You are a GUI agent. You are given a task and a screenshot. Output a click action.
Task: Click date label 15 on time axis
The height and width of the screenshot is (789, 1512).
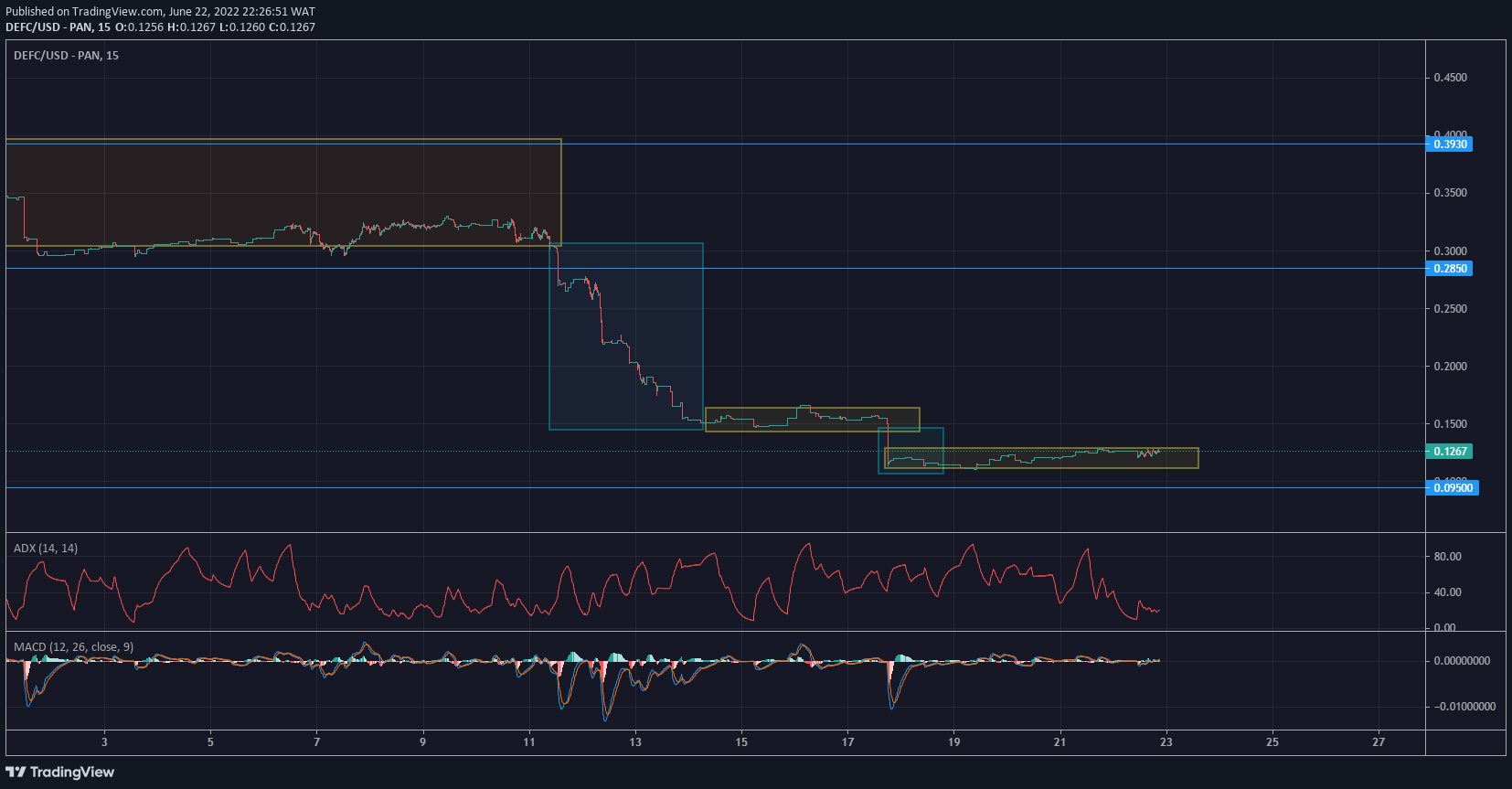coord(741,742)
